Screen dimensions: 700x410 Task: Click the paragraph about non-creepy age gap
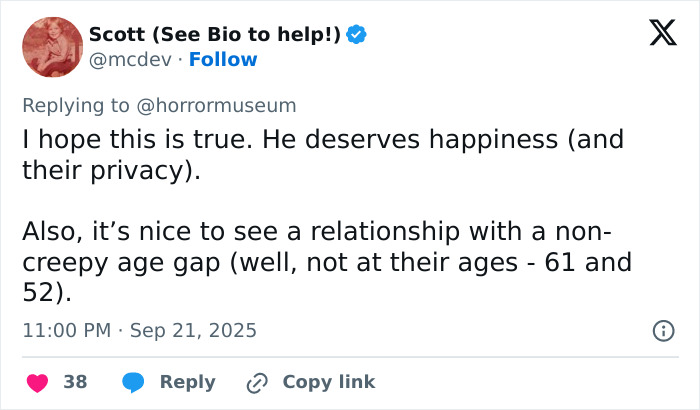click(x=320, y=263)
